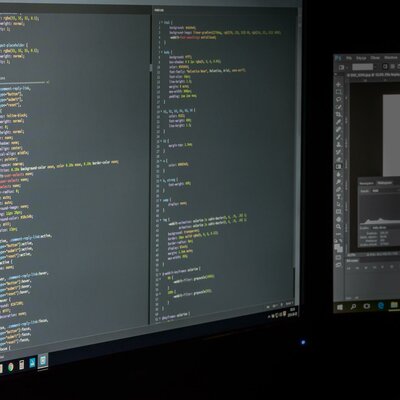
Task: Select the Quick Selection tool
Action: click(339, 107)
